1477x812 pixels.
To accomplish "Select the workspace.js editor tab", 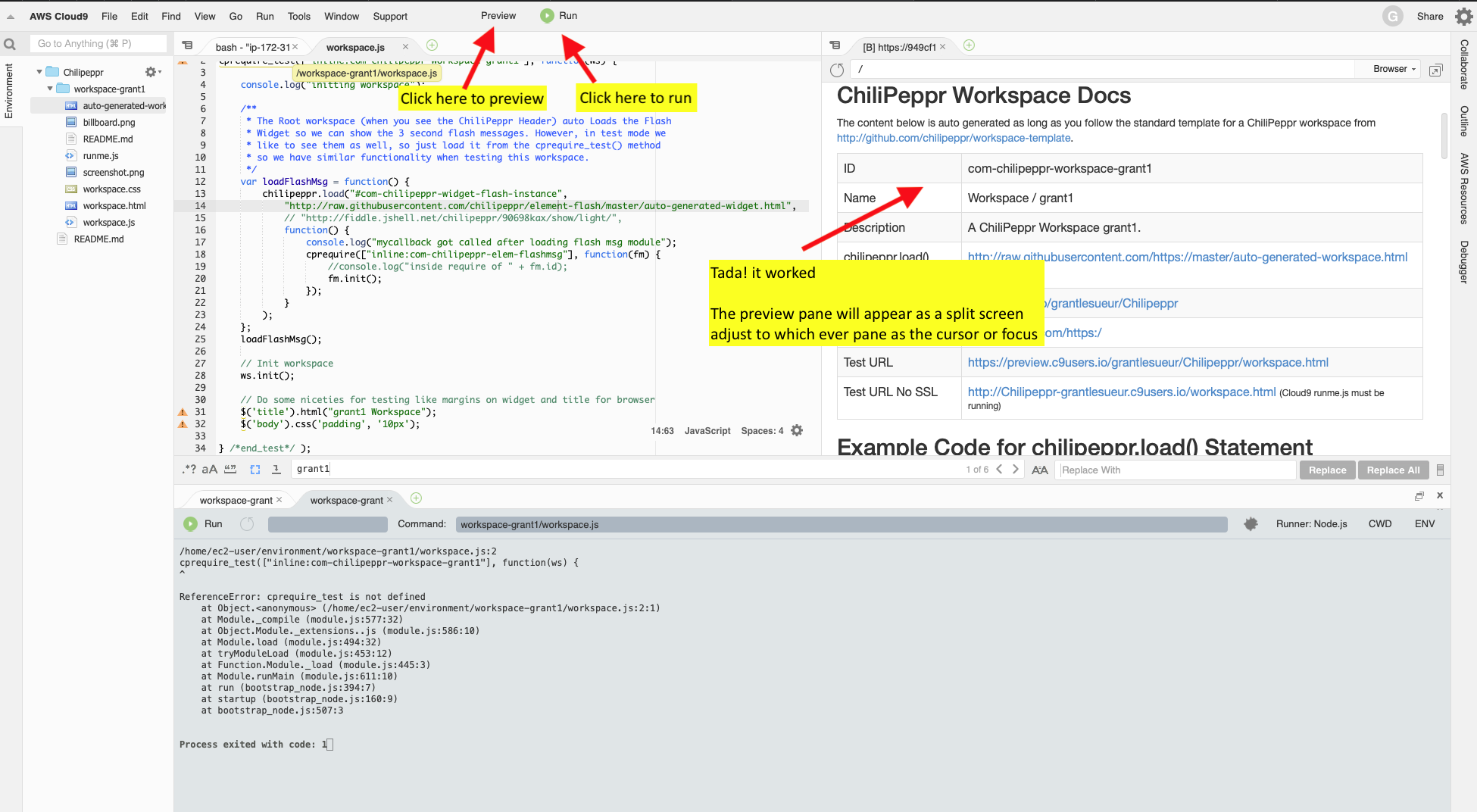I will click(x=355, y=47).
